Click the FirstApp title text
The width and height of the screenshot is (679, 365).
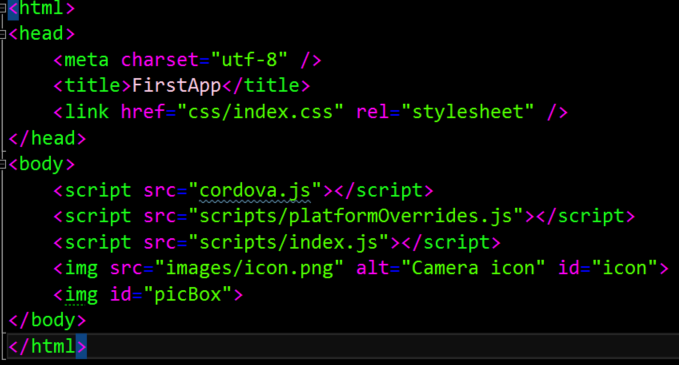177,86
